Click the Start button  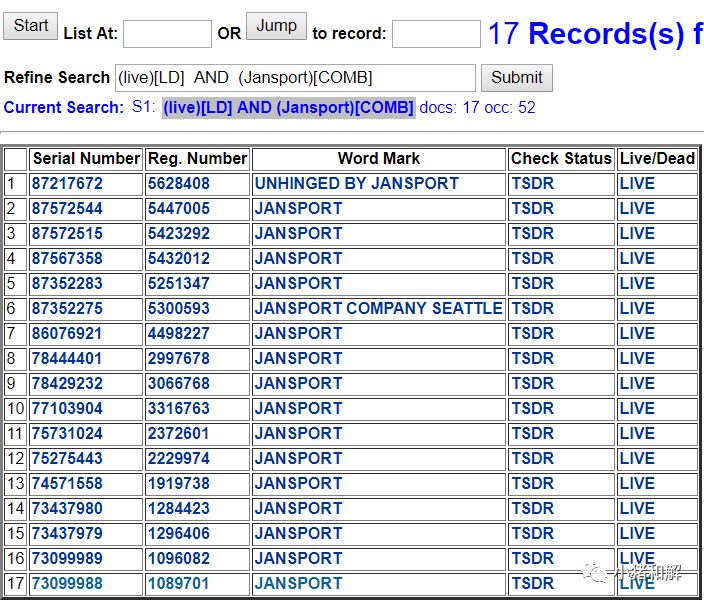pyautogui.click(x=31, y=26)
